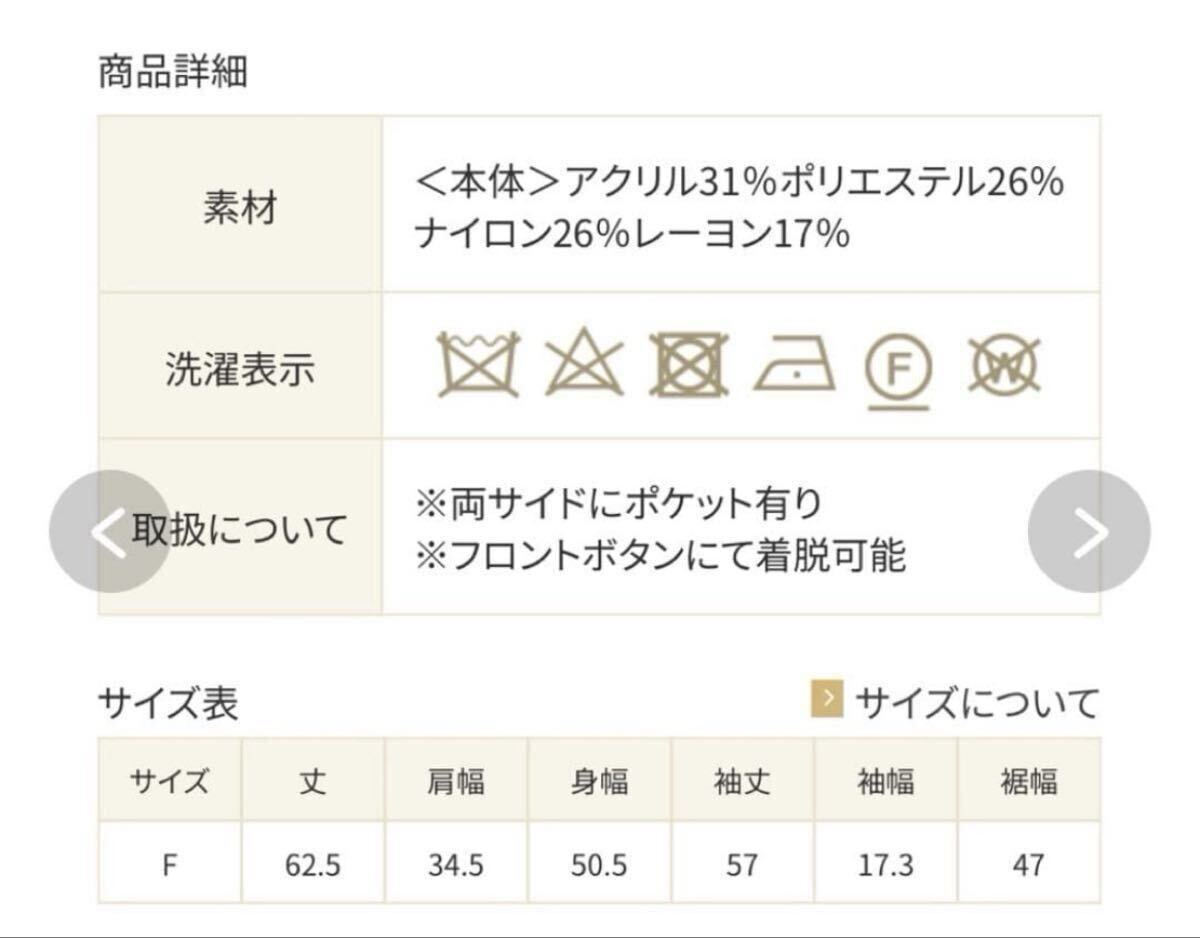The image size is (1200, 938).
Task: Click the circled F dry-clean icon
Action: [x=897, y=368]
